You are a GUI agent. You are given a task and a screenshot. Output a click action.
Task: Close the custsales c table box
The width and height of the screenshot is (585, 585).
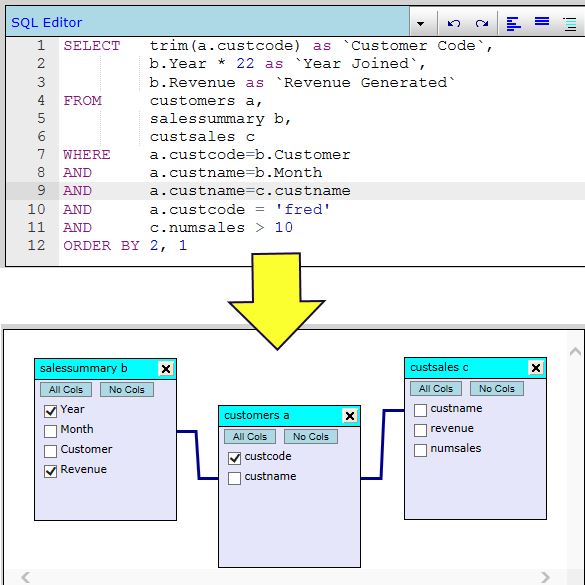[x=536, y=368]
